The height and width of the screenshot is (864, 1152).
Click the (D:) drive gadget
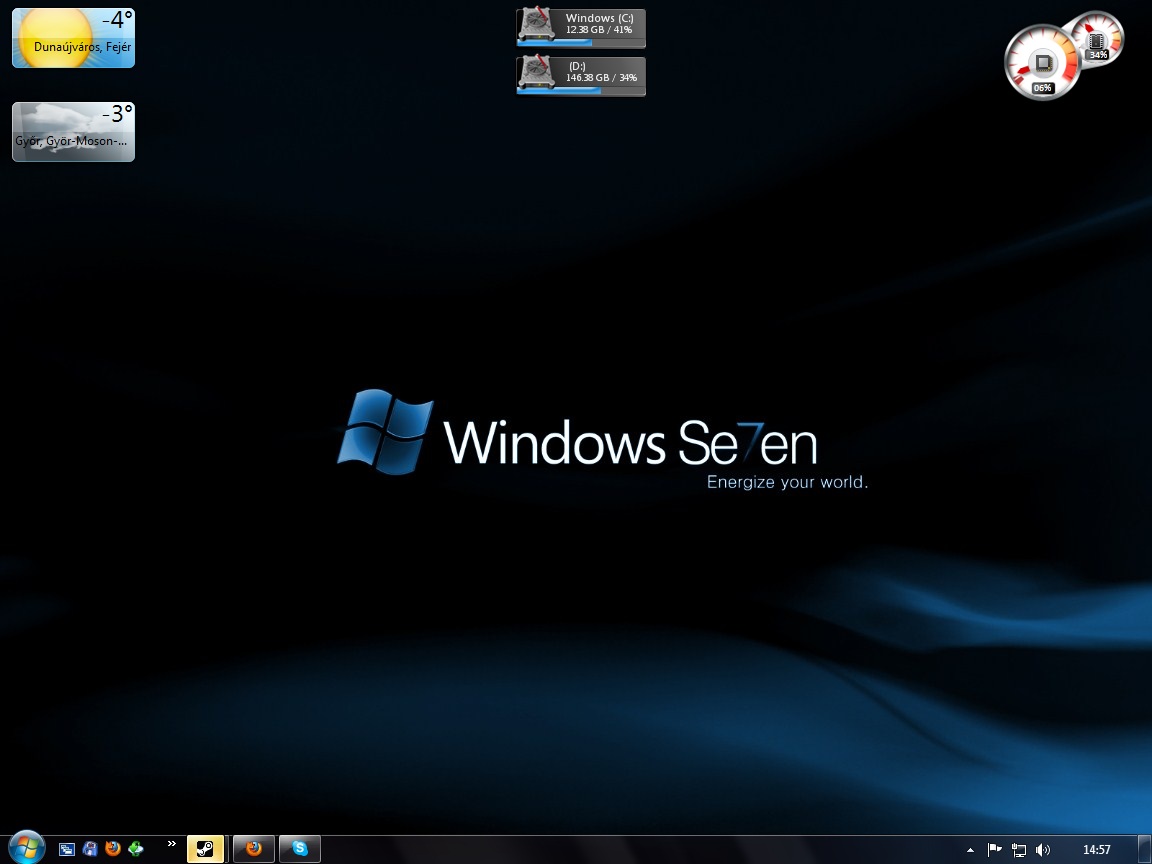click(x=581, y=76)
